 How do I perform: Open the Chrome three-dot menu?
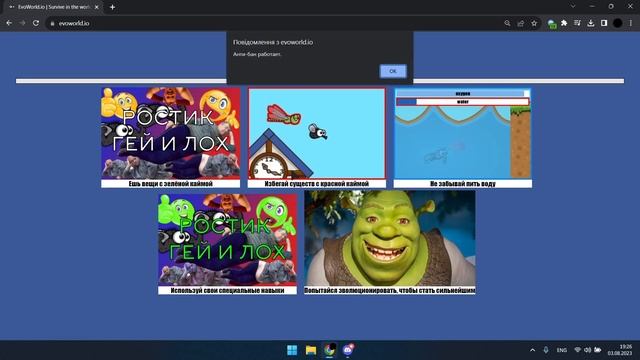631,23
